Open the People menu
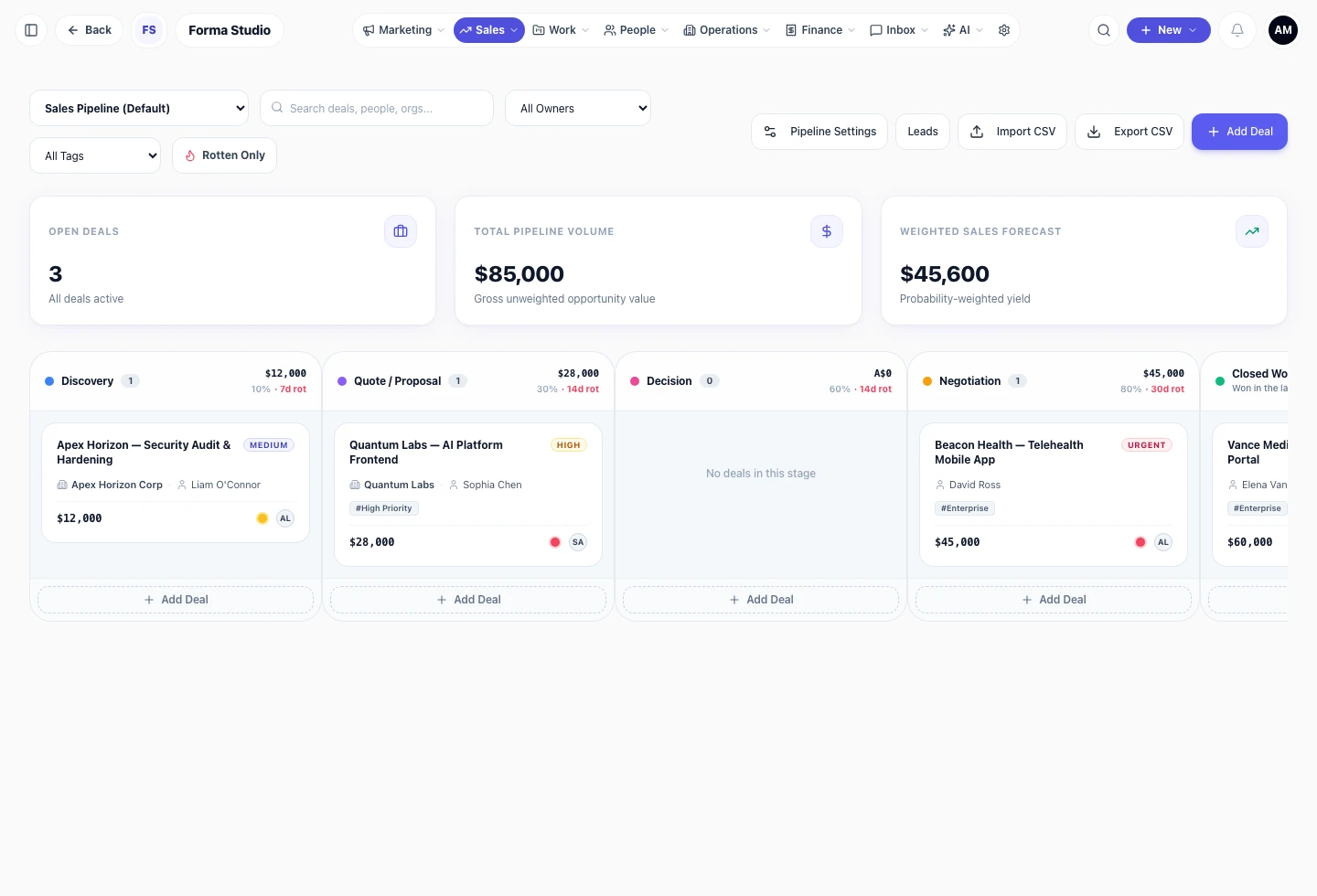1317x896 pixels. point(636,30)
